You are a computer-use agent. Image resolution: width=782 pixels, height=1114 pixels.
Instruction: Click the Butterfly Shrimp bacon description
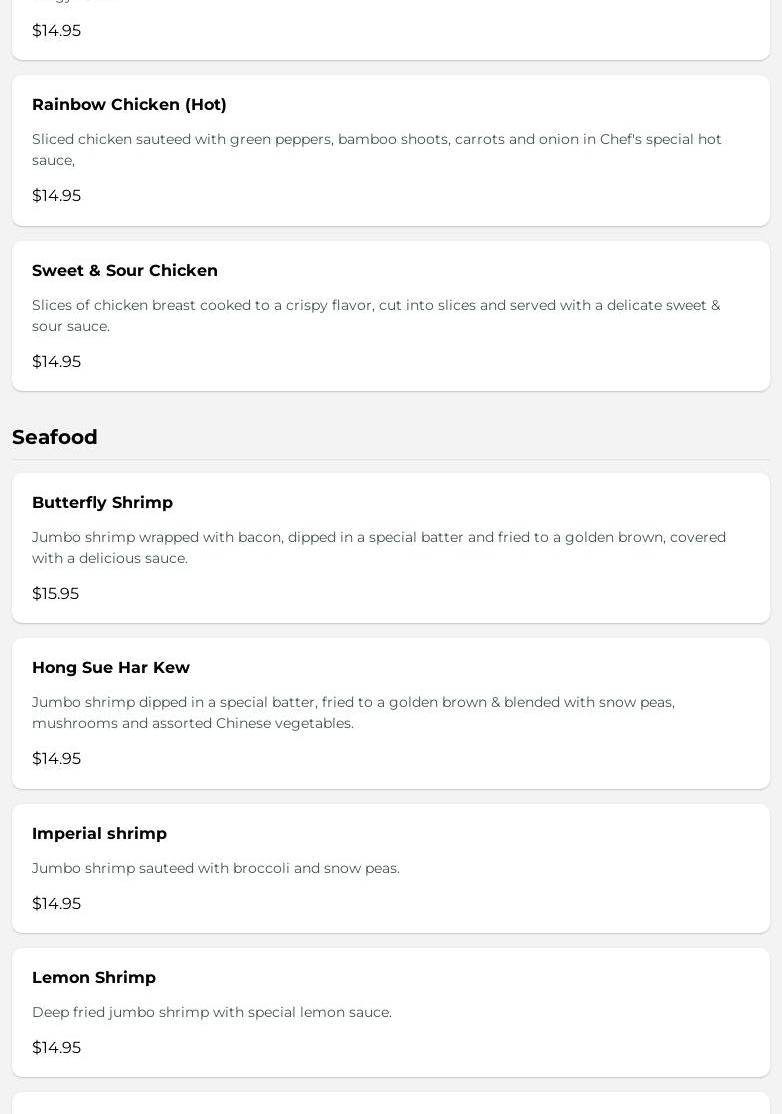[378, 547]
